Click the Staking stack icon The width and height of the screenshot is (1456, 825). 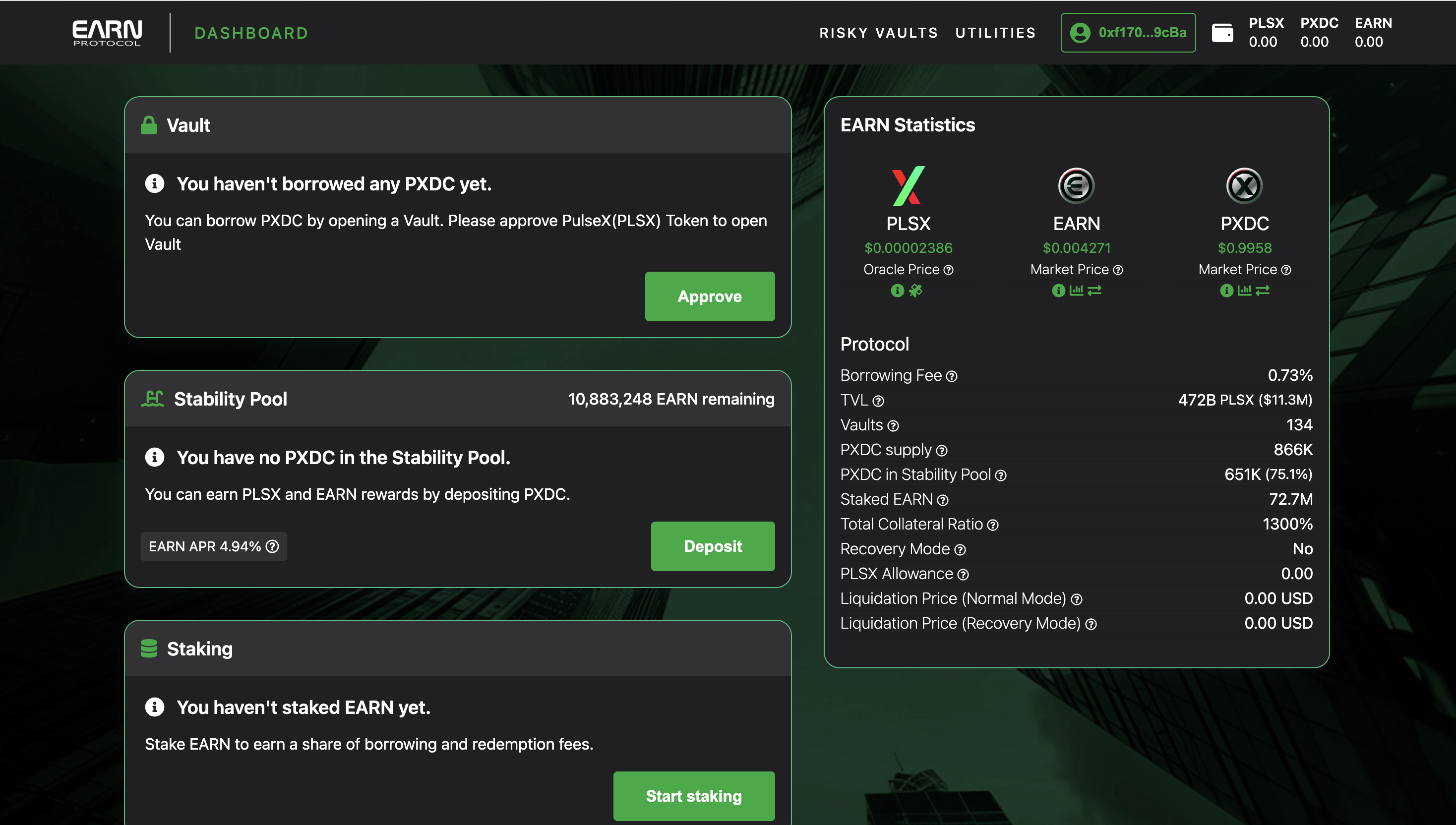click(x=149, y=648)
